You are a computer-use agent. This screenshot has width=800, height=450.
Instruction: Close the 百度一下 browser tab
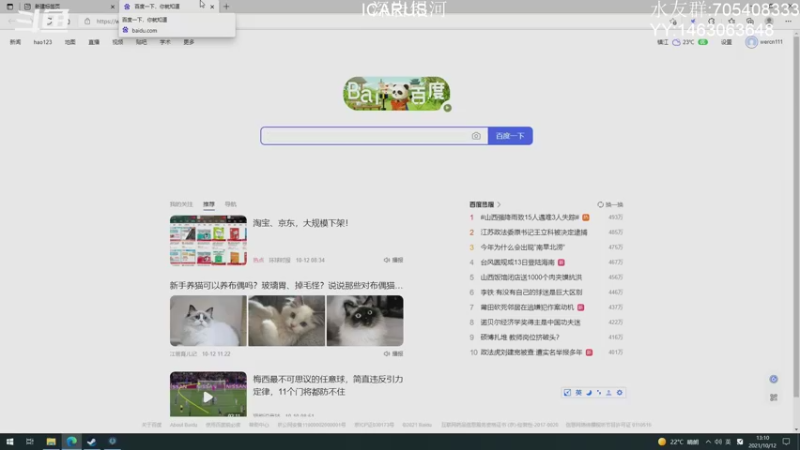[x=212, y=7]
